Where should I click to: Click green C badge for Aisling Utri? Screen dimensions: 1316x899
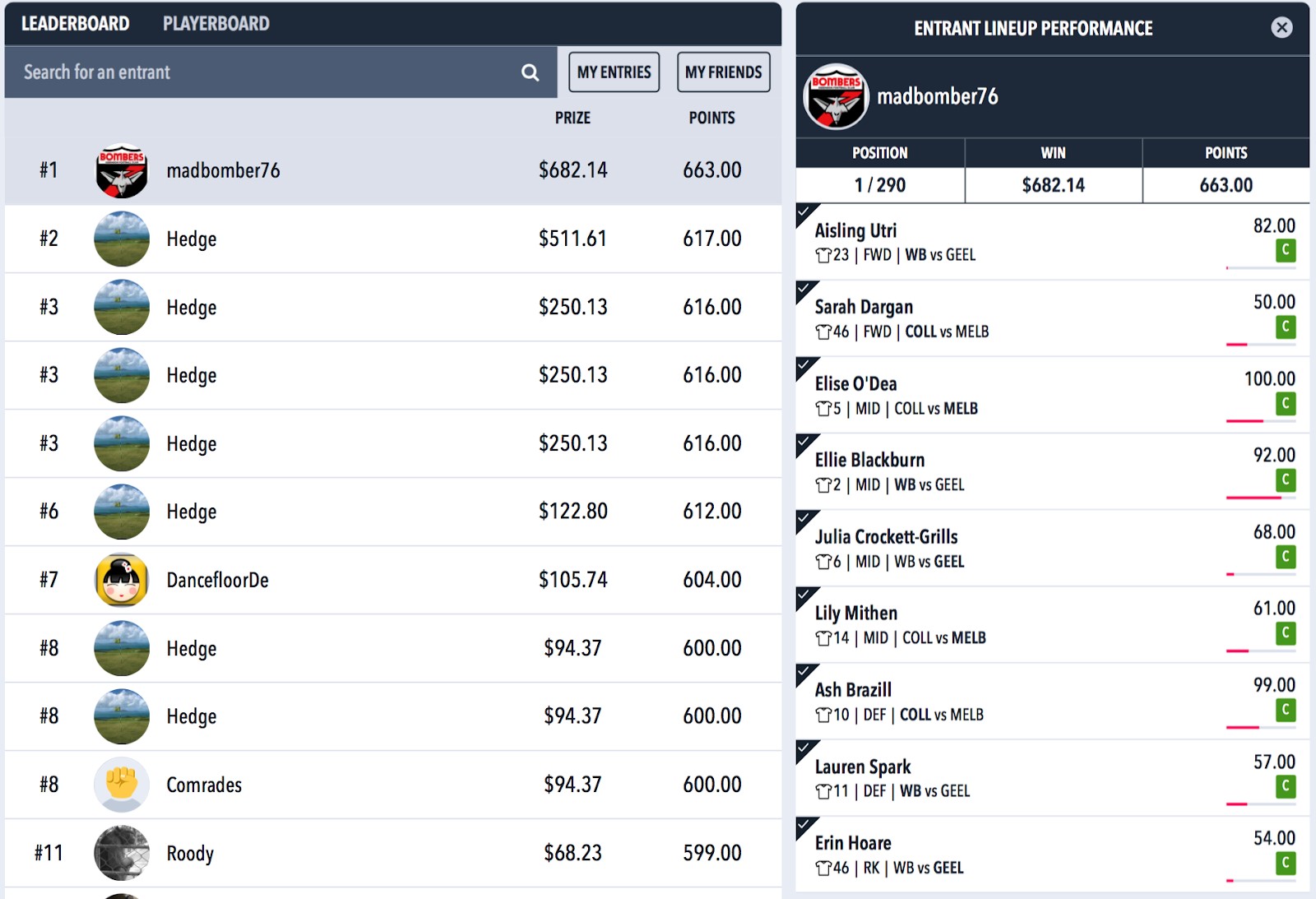(x=1286, y=250)
